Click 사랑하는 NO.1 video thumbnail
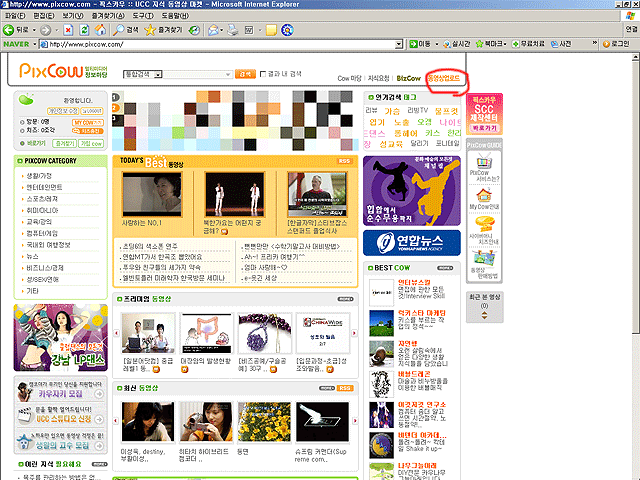This screenshot has width=640, height=480. (152, 194)
